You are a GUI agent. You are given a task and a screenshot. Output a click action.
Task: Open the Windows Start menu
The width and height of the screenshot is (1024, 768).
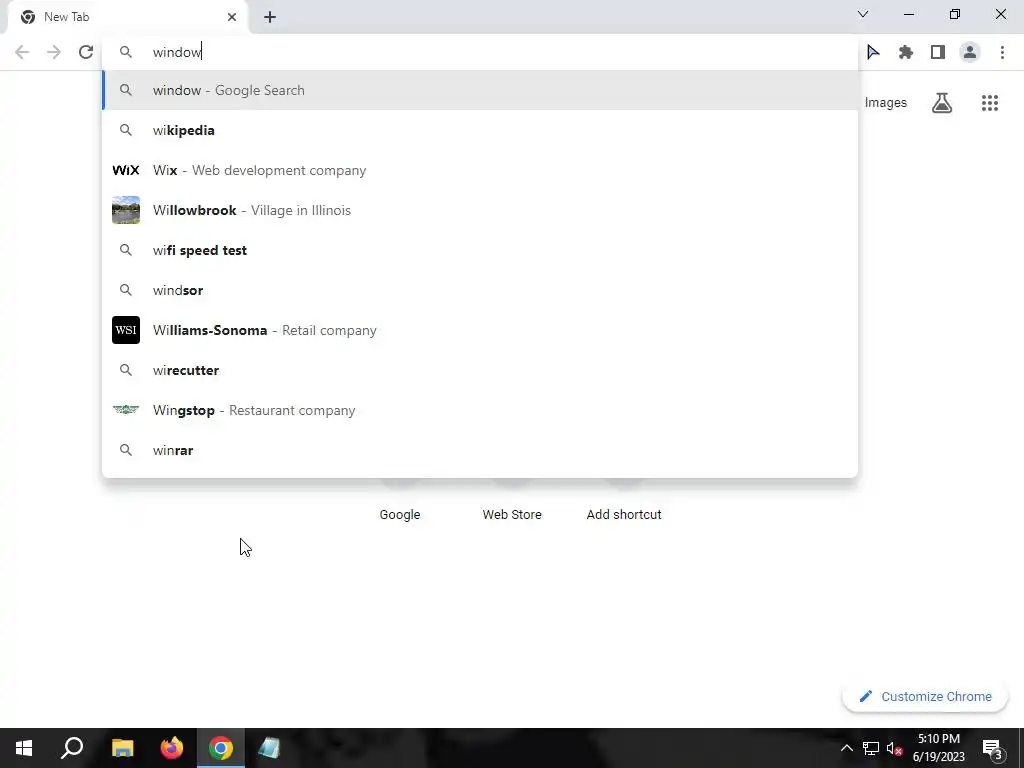(x=24, y=748)
